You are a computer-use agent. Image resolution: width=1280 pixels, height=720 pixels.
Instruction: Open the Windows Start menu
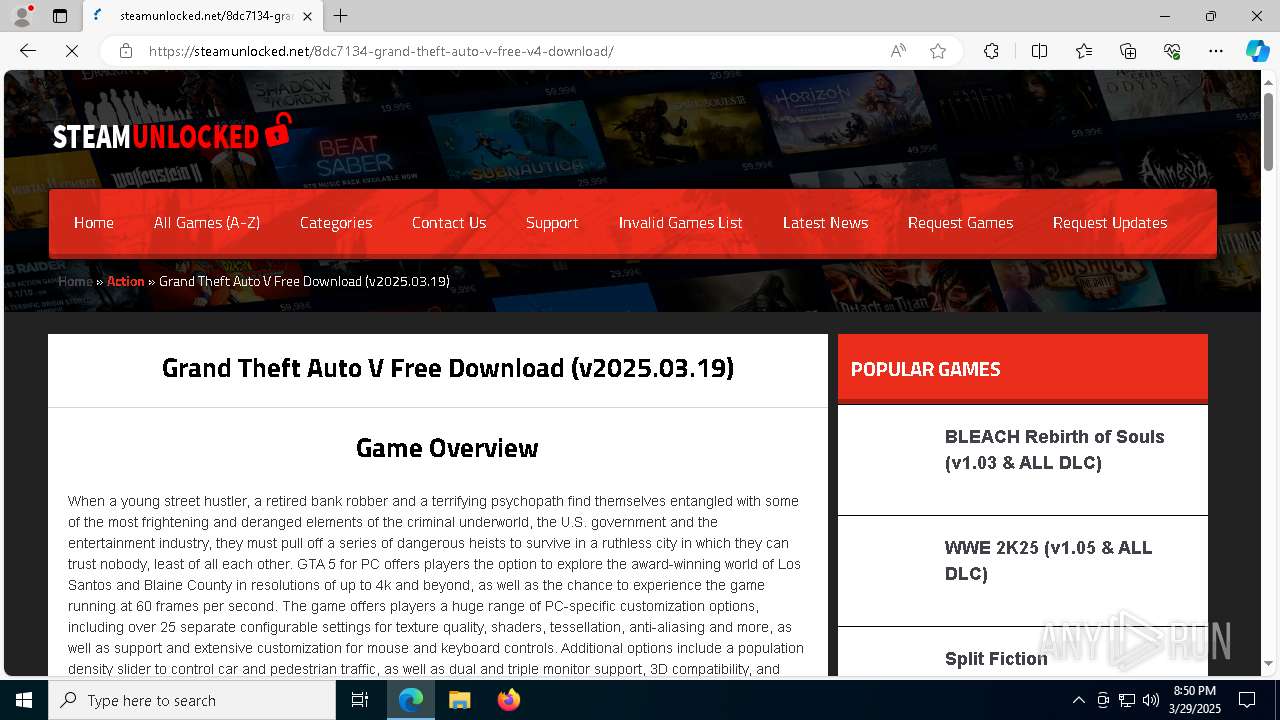(24, 700)
